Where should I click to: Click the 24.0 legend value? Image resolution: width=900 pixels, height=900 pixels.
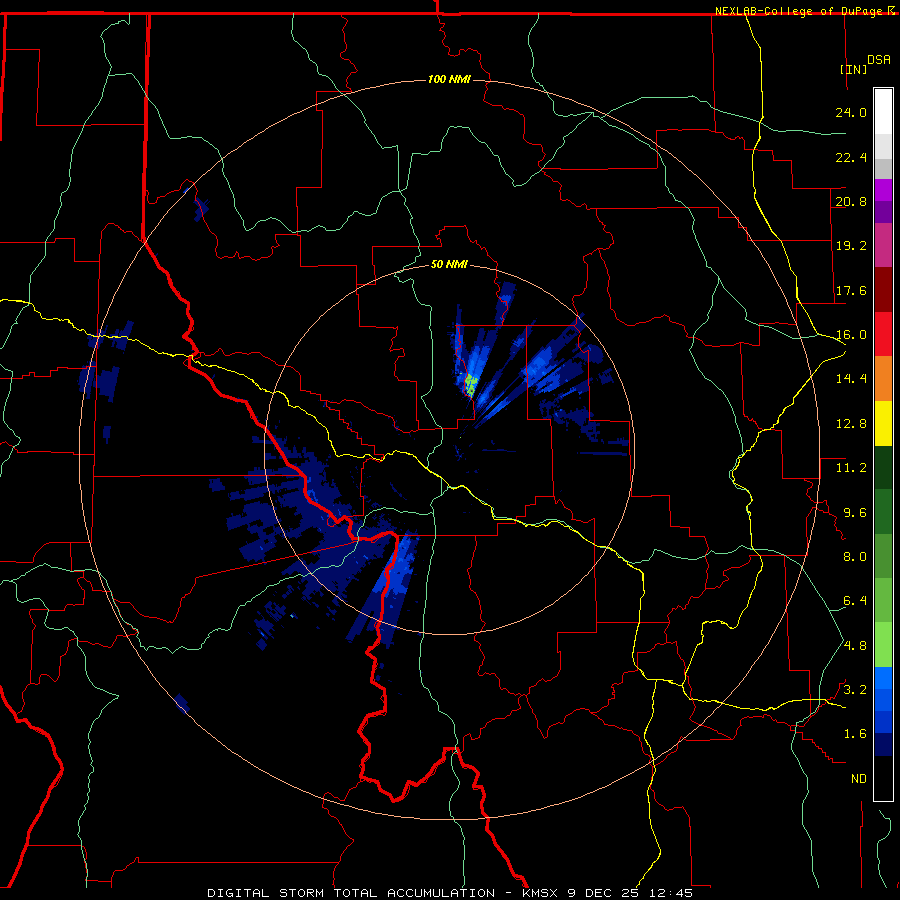coord(851,112)
